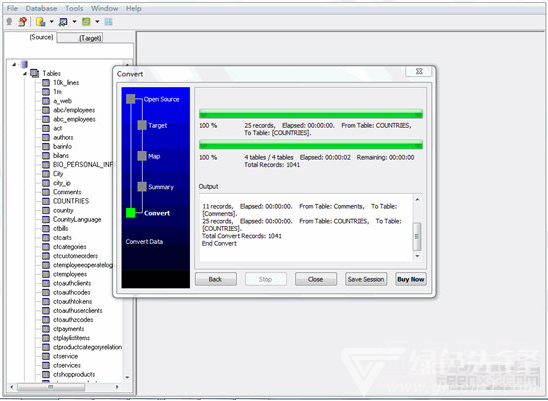548x401 pixels.
Task: Select the Summary step box in wizard
Action: [x=142, y=187]
